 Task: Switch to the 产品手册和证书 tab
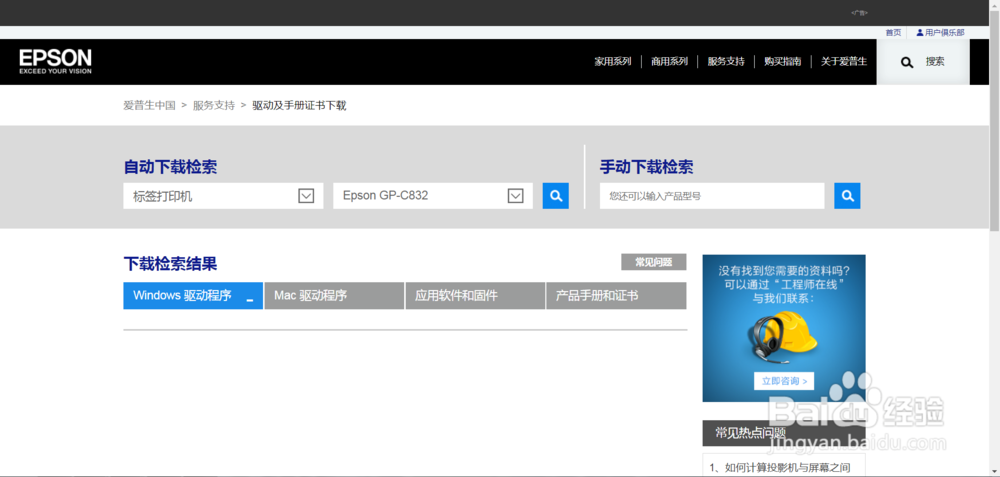point(616,296)
